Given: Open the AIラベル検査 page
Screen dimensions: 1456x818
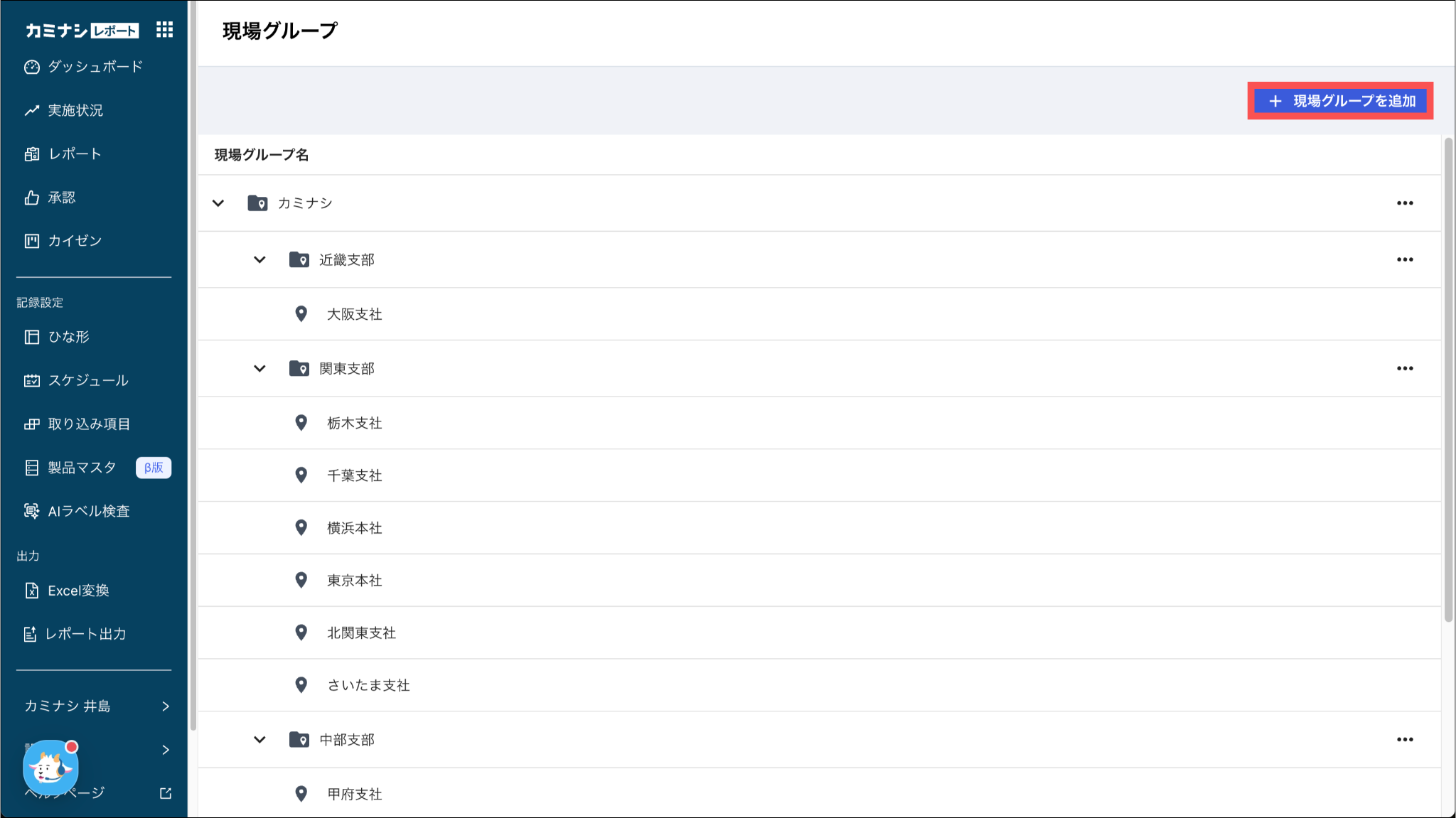Looking at the screenshot, I should pyautogui.click(x=88, y=511).
